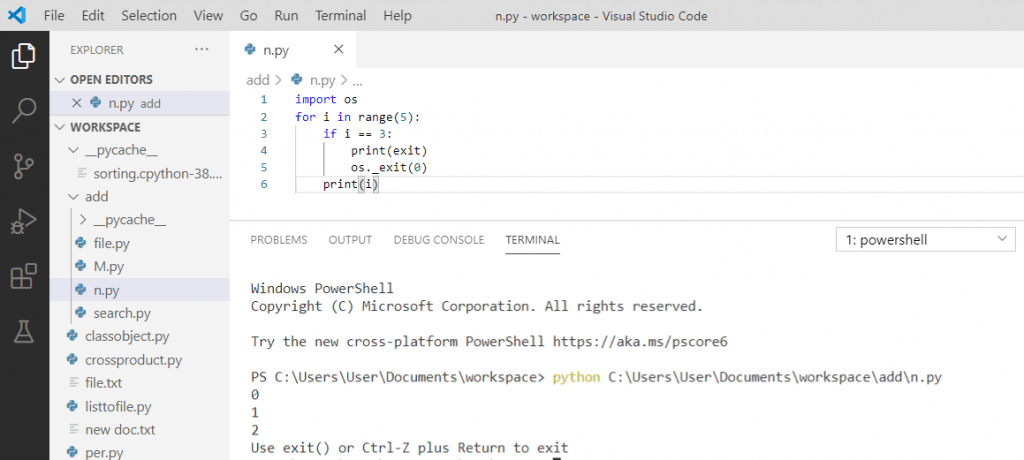Image resolution: width=1024 pixels, height=460 pixels.
Task: Open the Source Control view
Action: pos(24,167)
